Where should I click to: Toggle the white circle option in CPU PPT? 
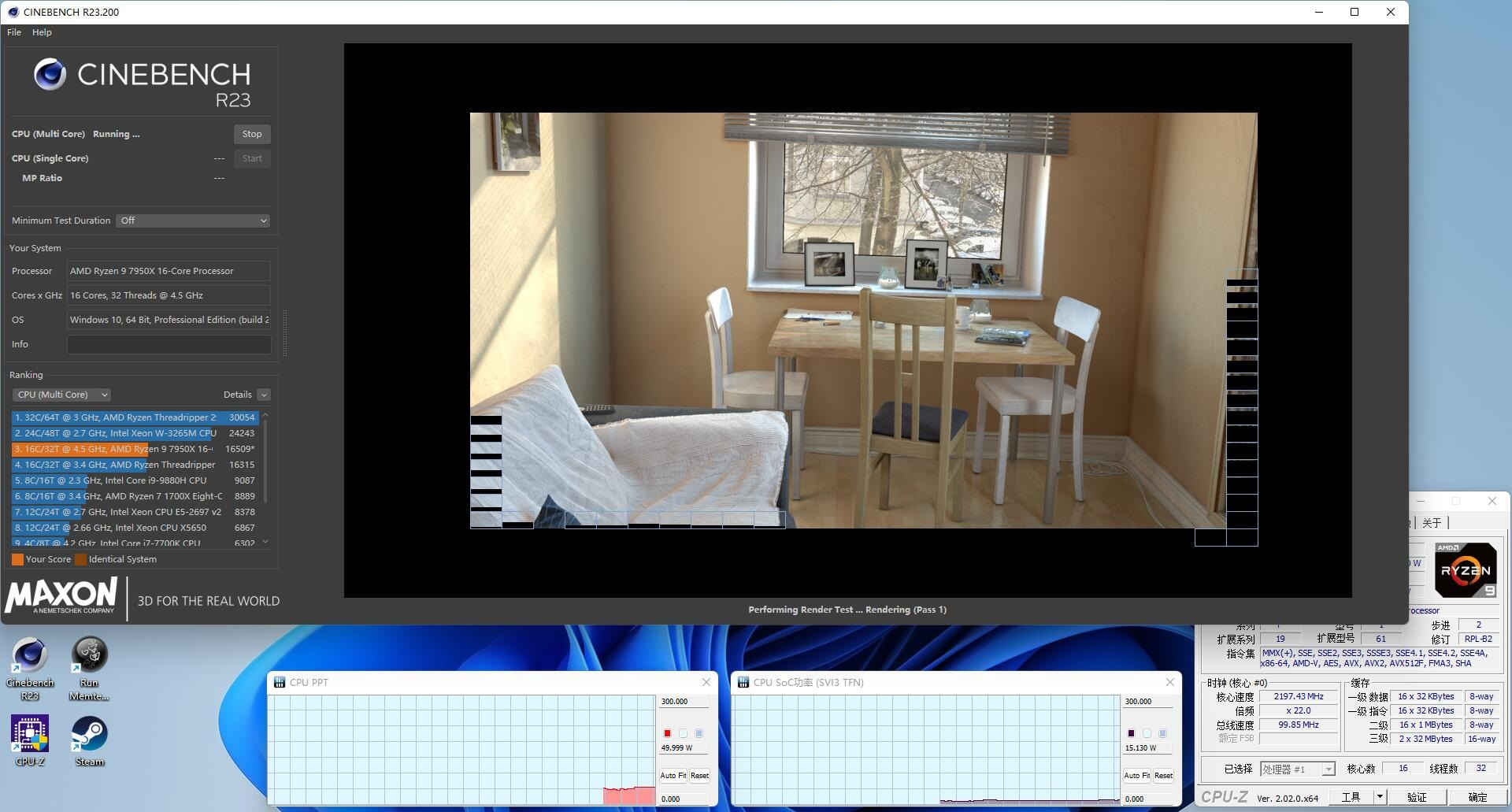683,733
